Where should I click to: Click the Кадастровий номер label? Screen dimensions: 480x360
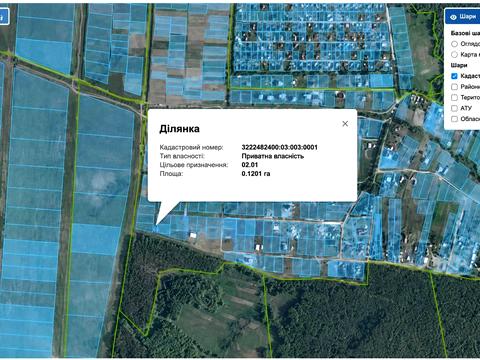[191, 147]
